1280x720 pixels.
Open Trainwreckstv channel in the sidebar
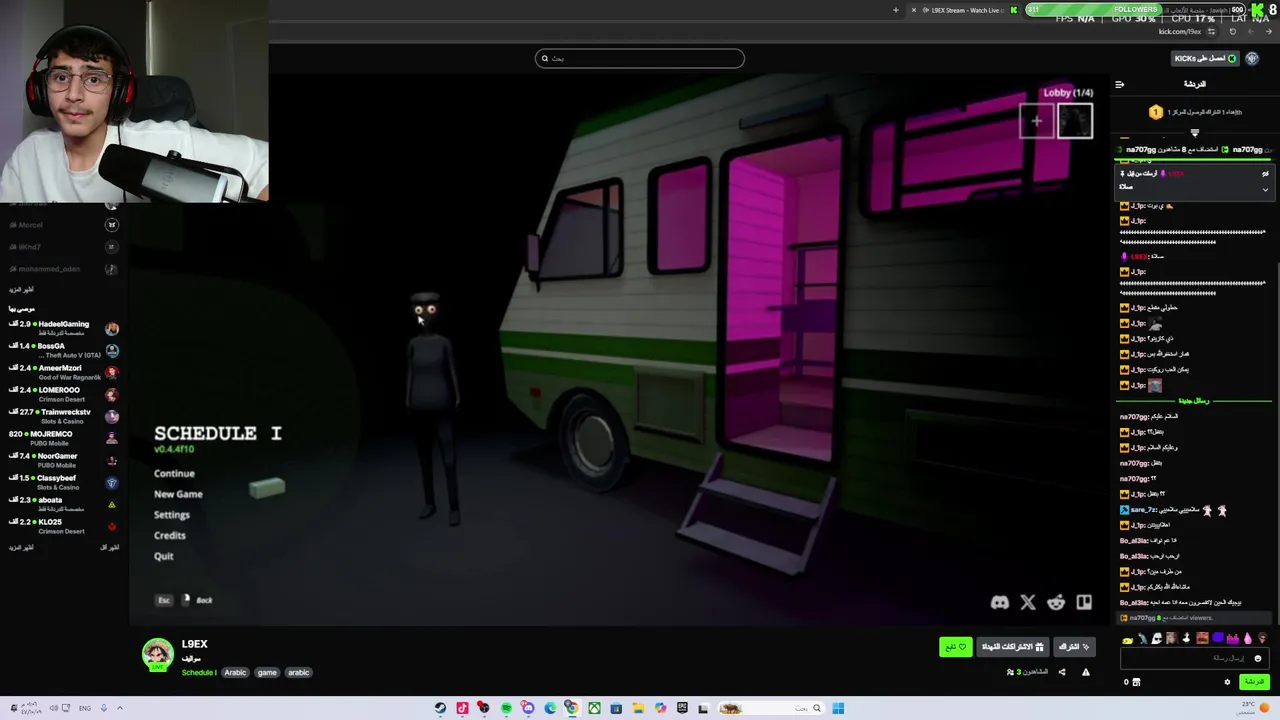pyautogui.click(x=63, y=415)
